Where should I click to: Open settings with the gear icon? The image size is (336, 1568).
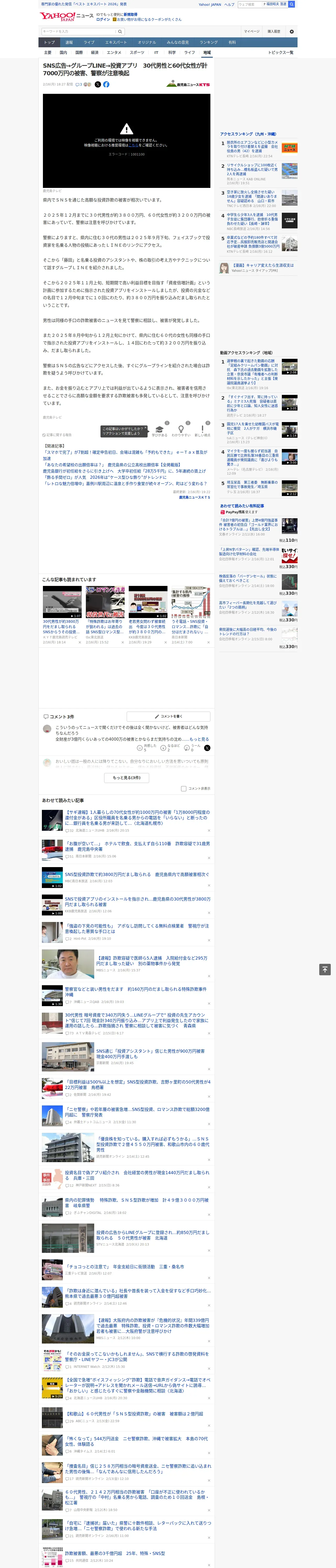291,32
